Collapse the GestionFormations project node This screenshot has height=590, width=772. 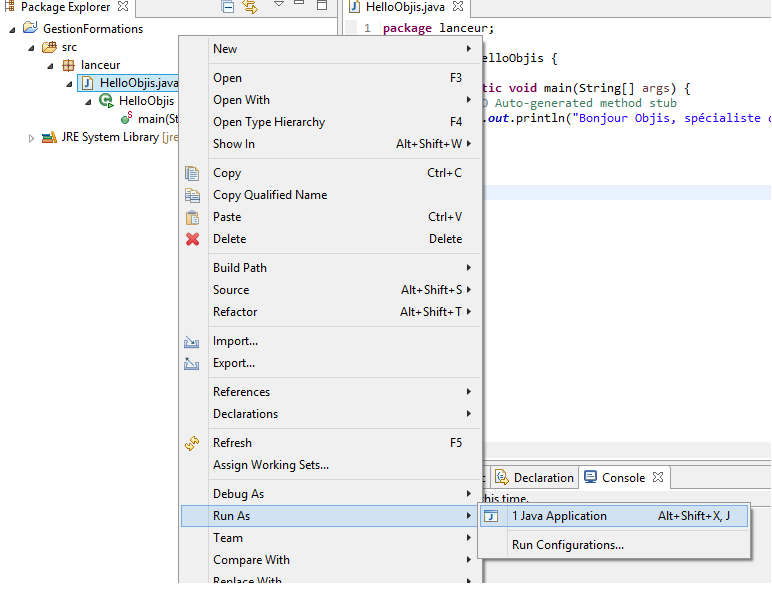pyautogui.click(x=13, y=29)
